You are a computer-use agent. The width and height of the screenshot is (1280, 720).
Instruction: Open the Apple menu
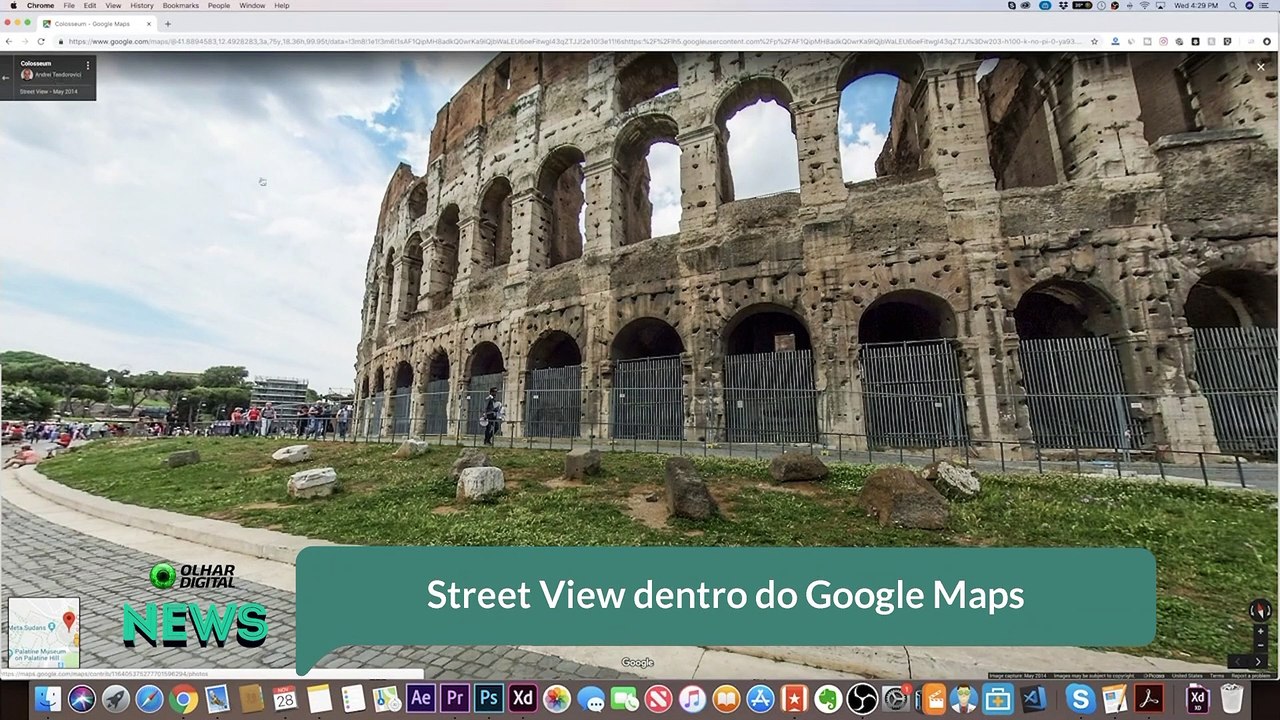click(x=13, y=5)
